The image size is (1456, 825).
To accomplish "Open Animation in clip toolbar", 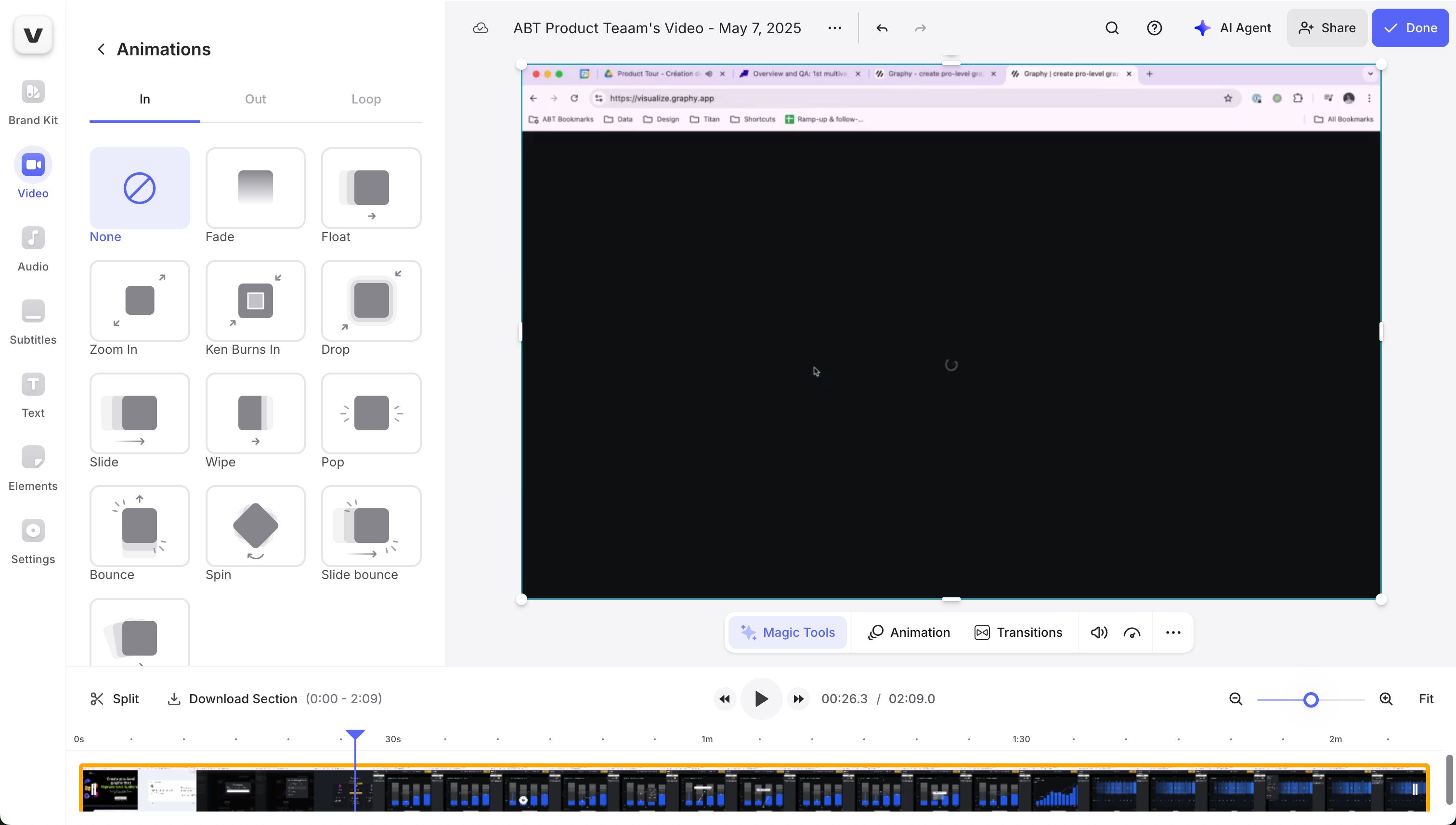I will [909, 632].
